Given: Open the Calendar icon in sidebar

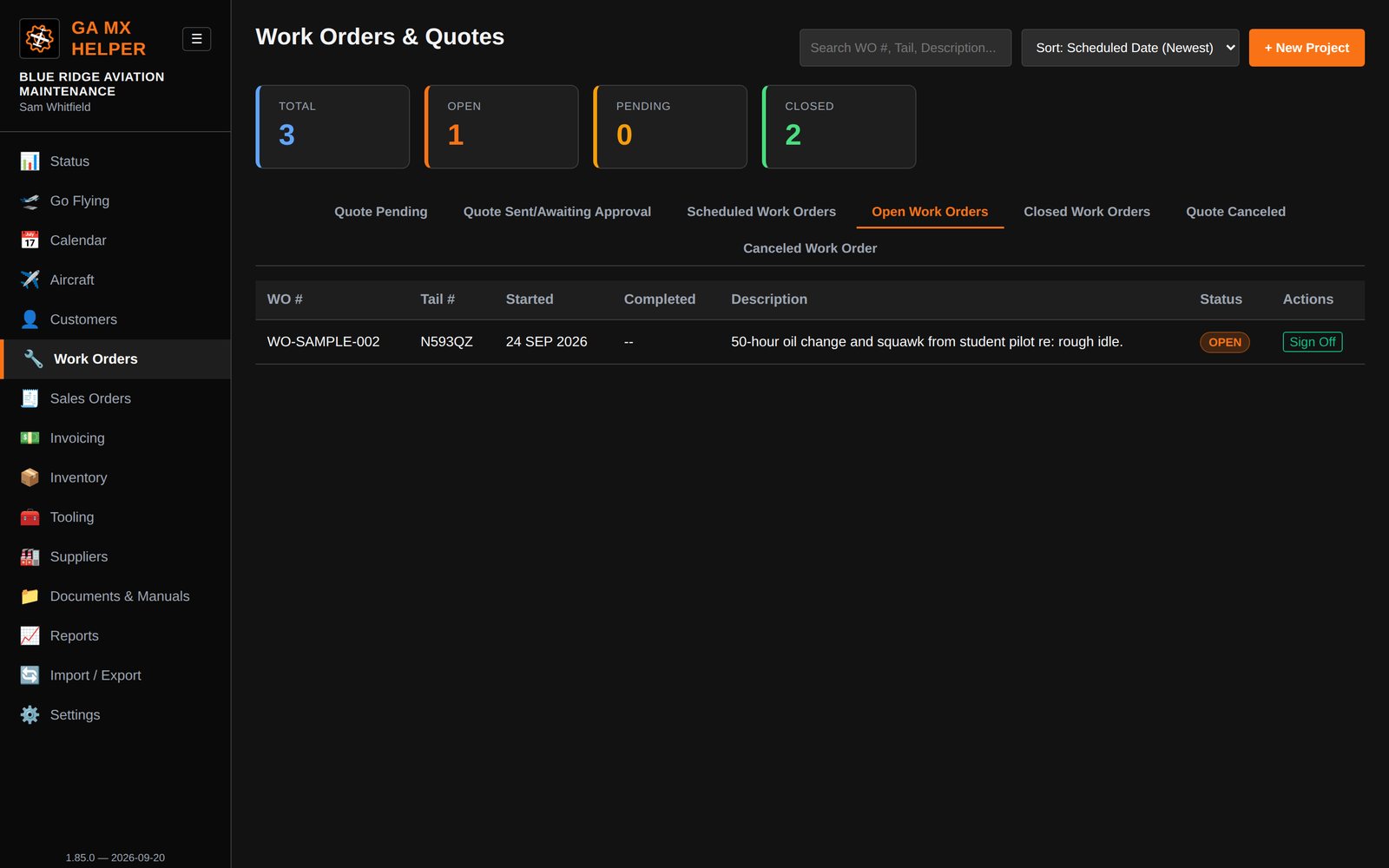Looking at the screenshot, I should click(30, 240).
